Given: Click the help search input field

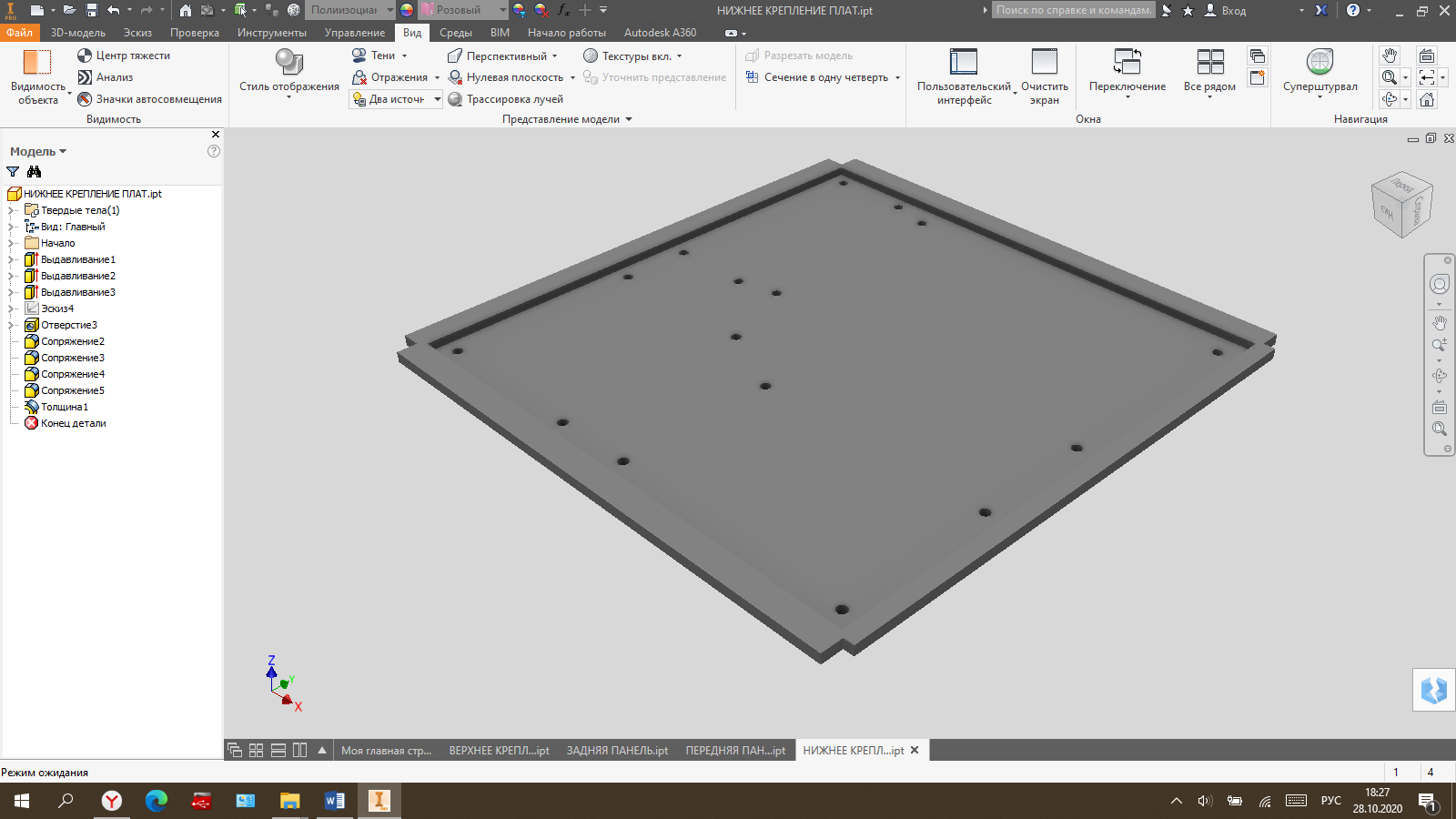Looking at the screenshot, I should [1074, 10].
